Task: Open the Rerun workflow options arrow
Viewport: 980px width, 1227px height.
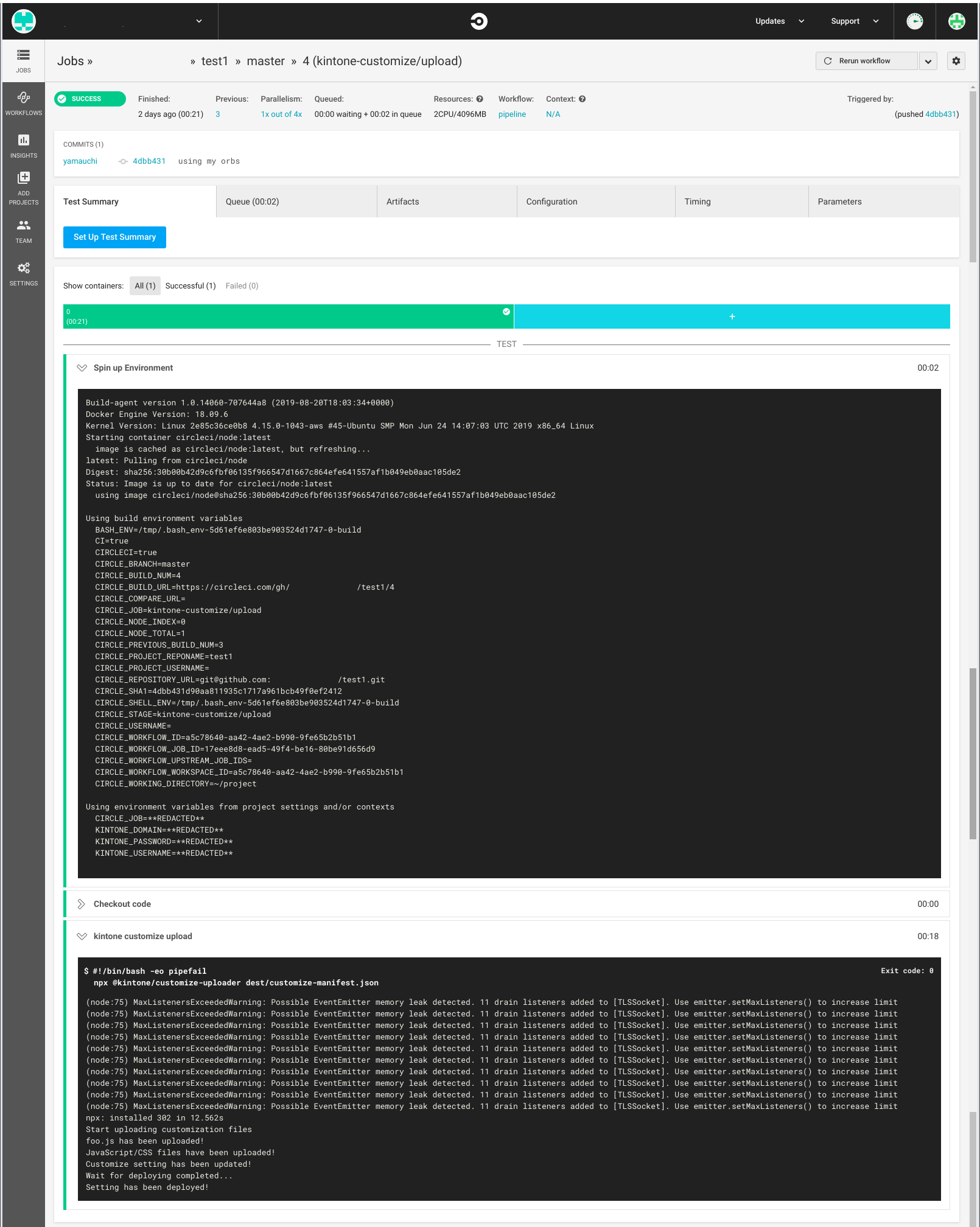Action: (x=928, y=61)
